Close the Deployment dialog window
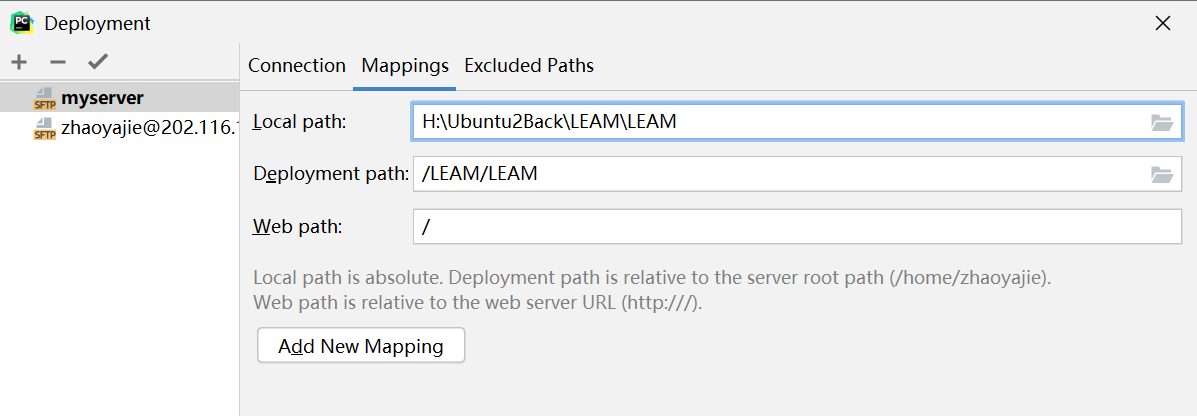The image size is (1197, 416). click(x=1163, y=23)
